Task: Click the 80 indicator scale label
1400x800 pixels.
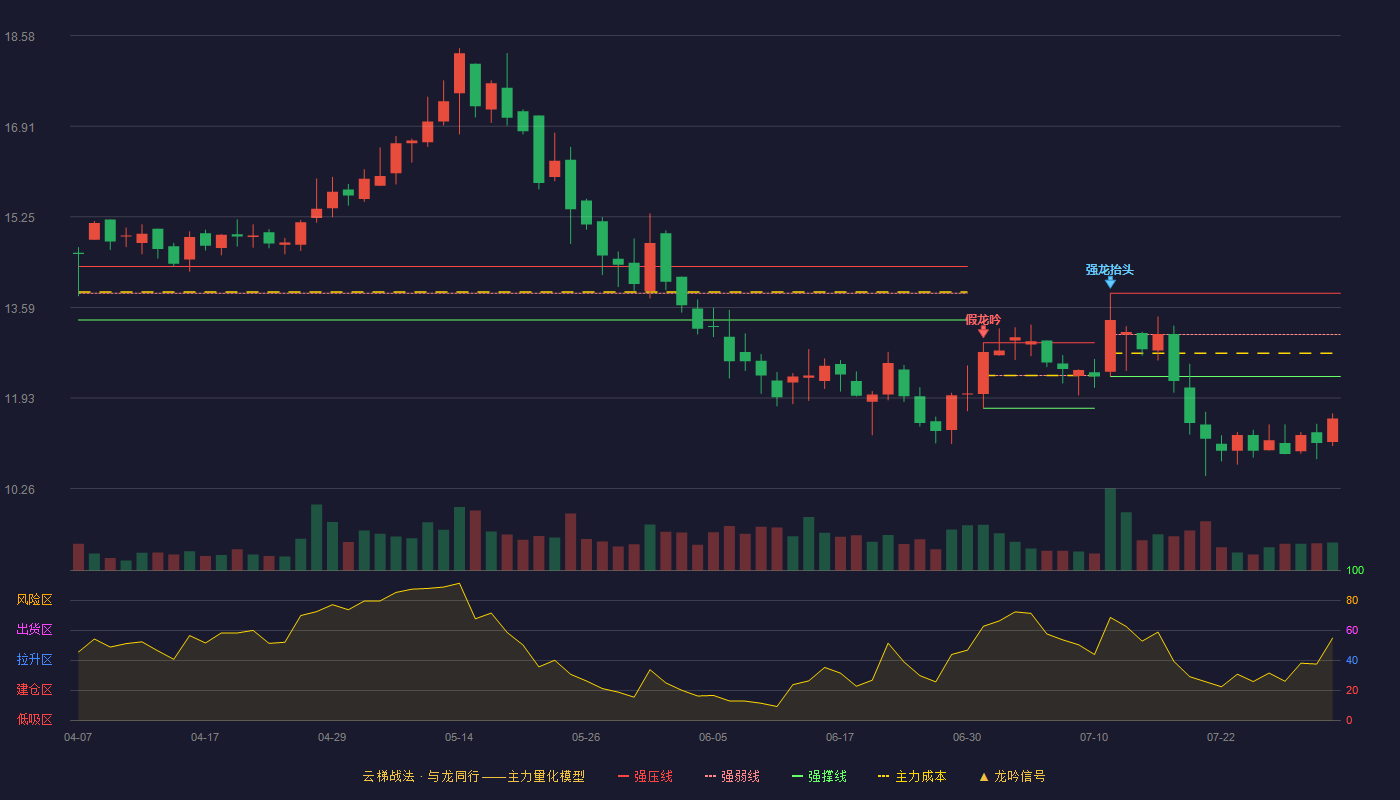Action: pos(1352,600)
